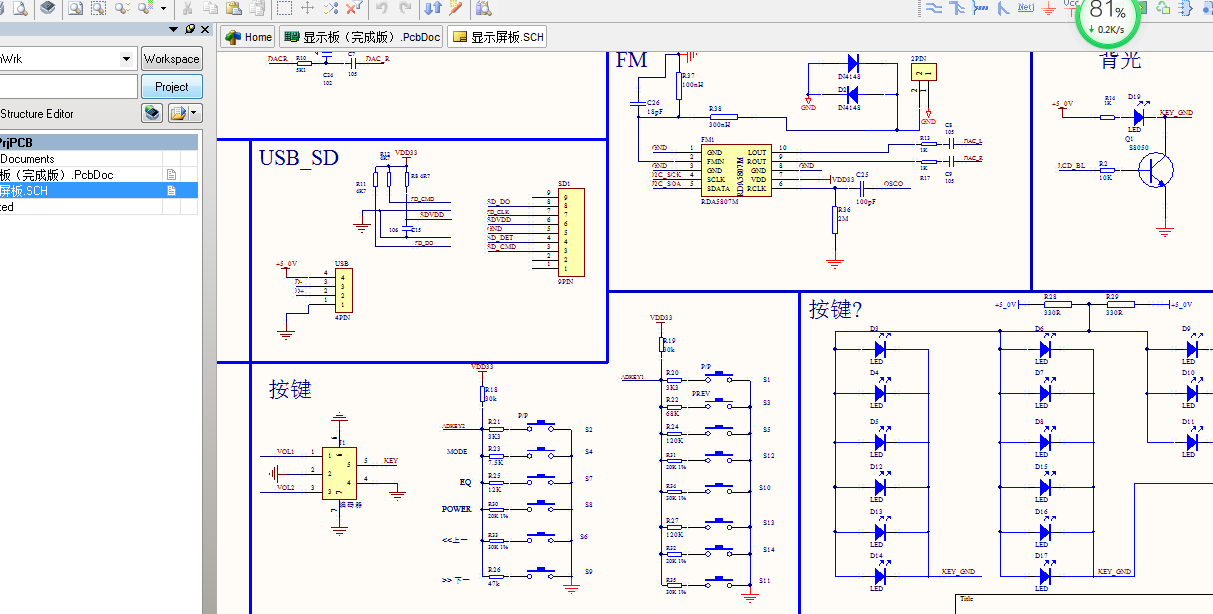Expand the project options dropdown arrow

pyautogui.click(x=194, y=114)
